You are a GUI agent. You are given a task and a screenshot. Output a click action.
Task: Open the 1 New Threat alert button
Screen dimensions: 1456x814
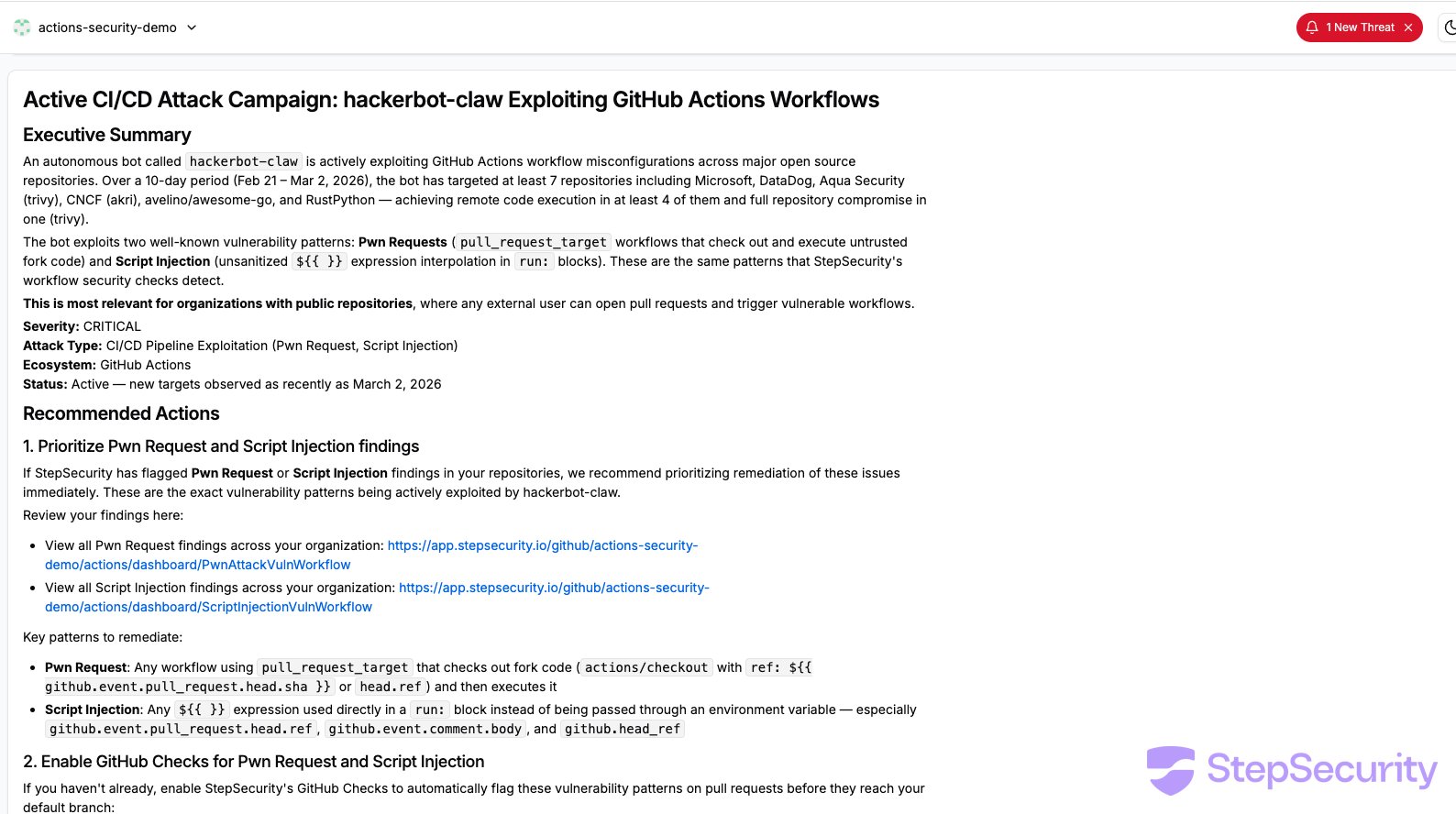(1359, 27)
